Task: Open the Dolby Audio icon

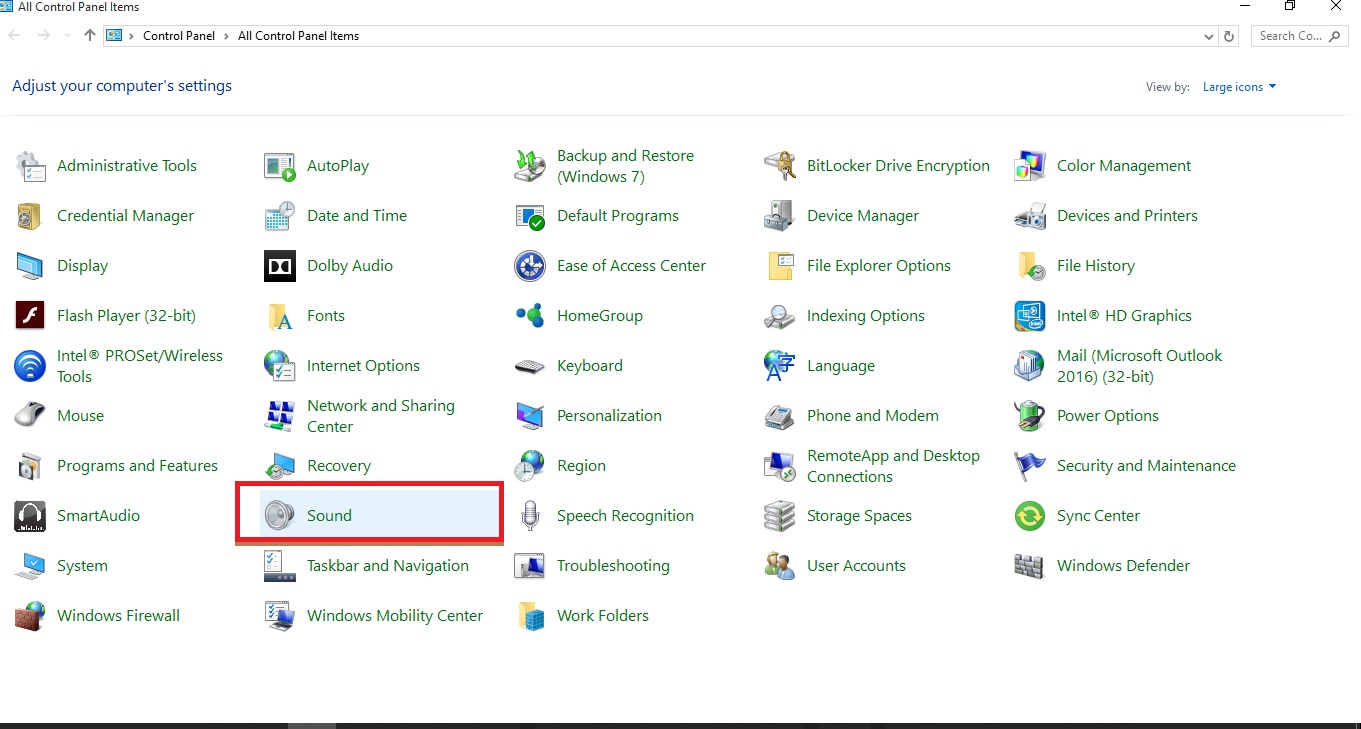Action: click(280, 266)
